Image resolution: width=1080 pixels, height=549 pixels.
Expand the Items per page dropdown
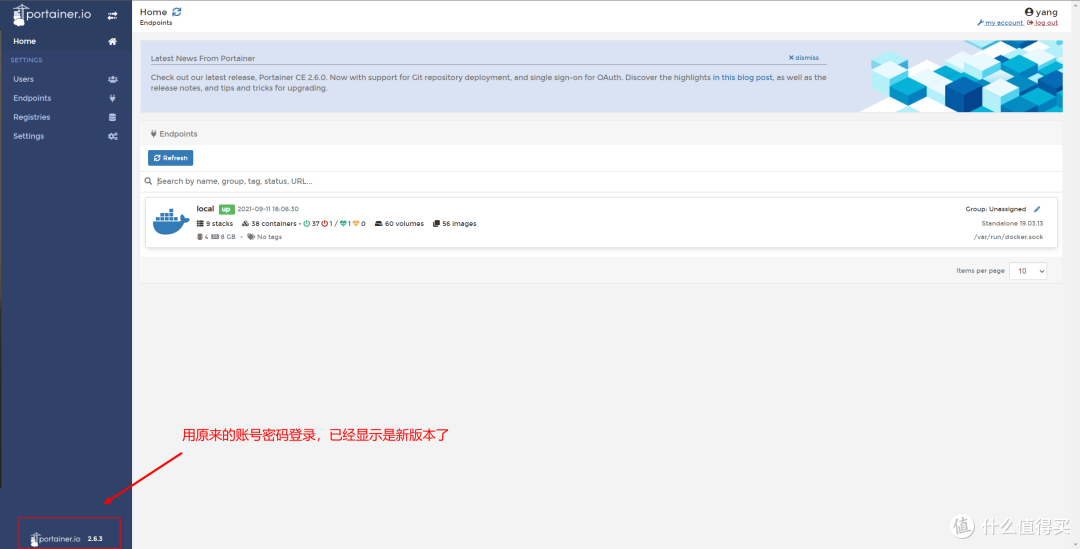click(x=1028, y=271)
